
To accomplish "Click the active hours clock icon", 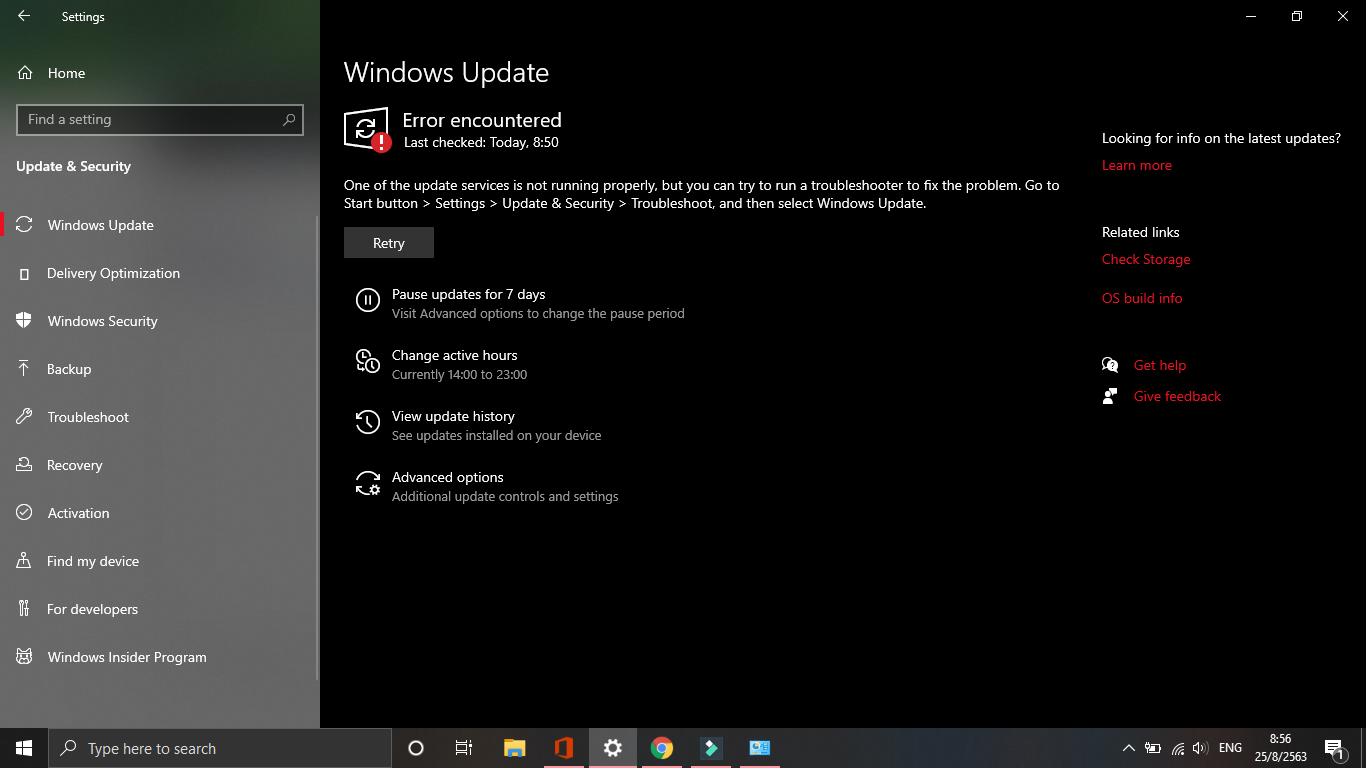I will coord(368,361).
